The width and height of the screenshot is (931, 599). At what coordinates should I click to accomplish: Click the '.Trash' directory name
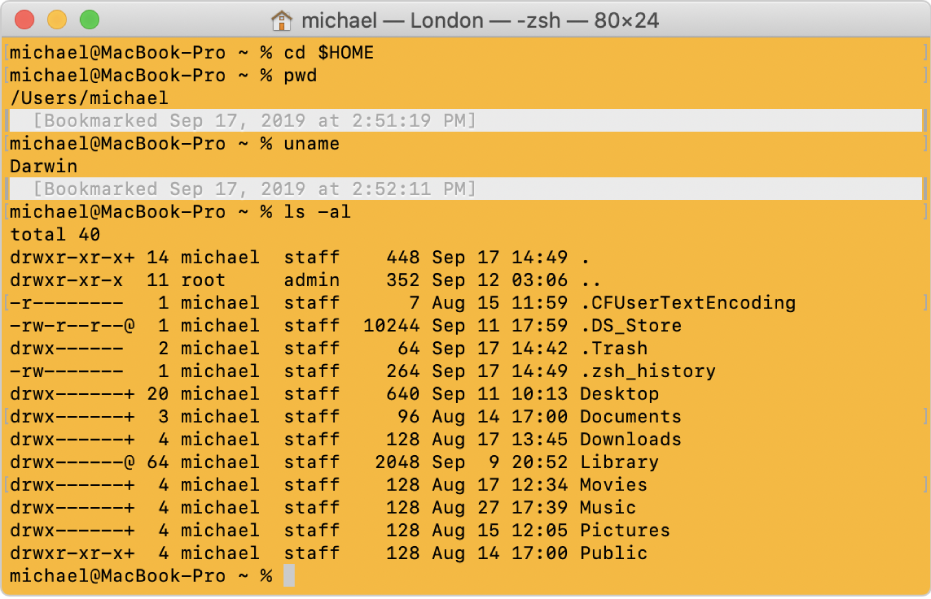point(614,348)
